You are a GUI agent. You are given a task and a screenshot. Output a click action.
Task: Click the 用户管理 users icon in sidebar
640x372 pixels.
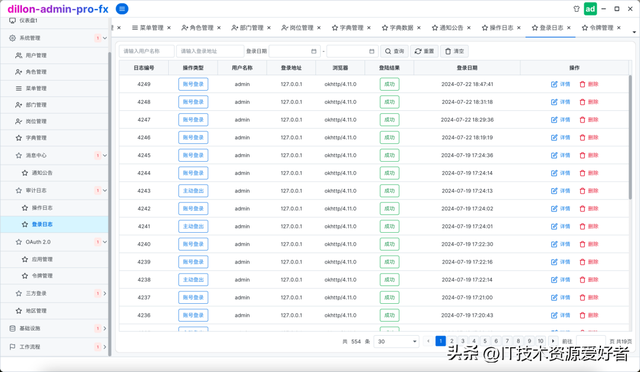[18, 55]
